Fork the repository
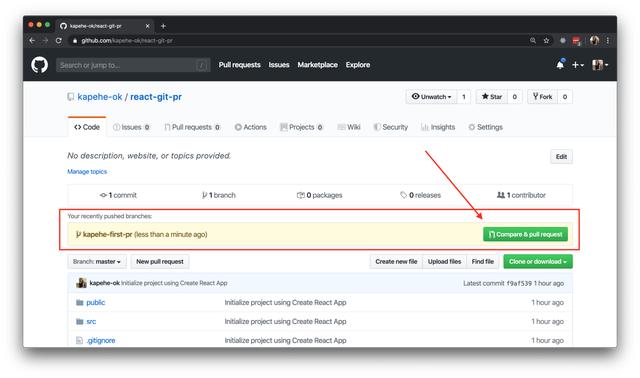 pyautogui.click(x=542, y=97)
